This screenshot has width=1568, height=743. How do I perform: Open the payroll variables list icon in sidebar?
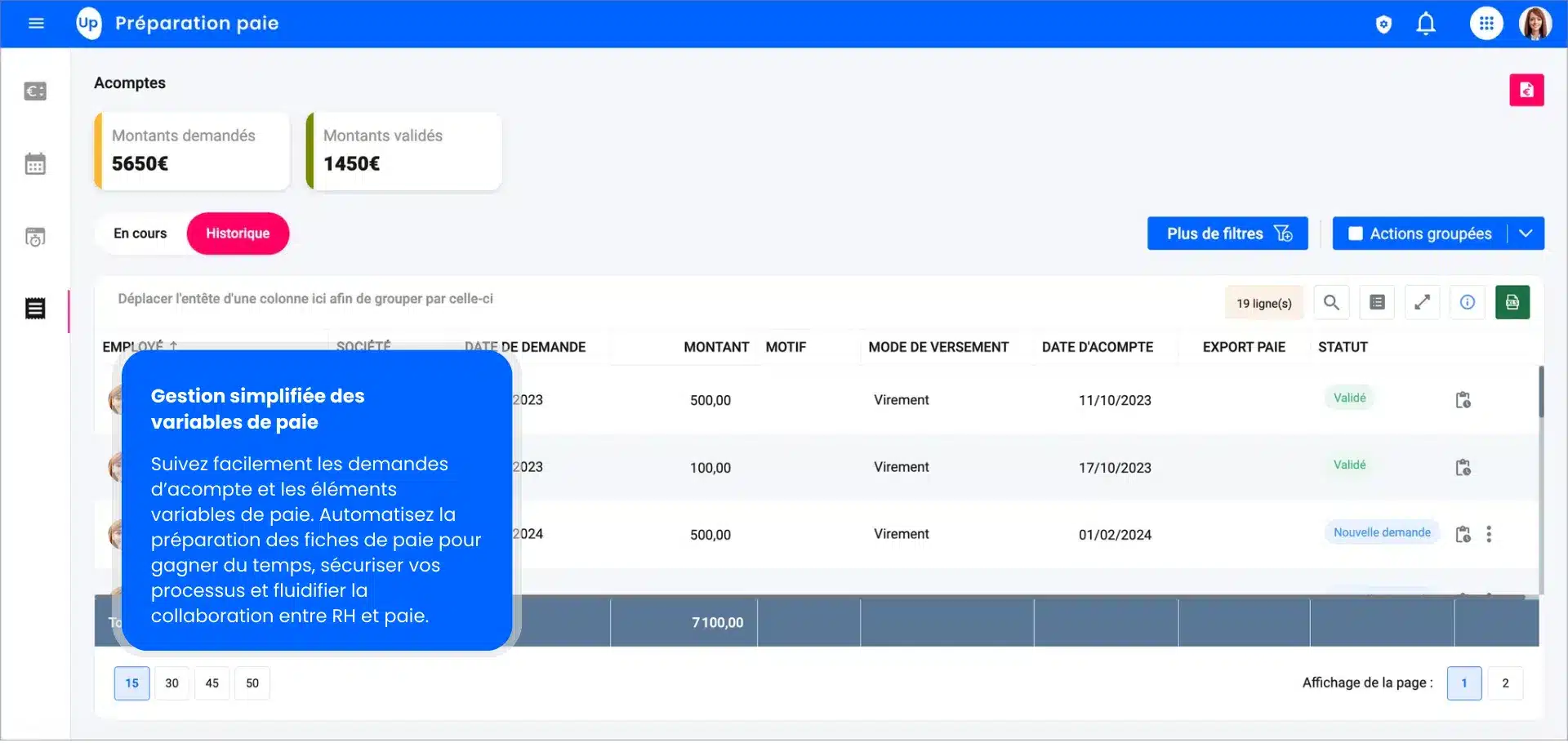click(34, 309)
